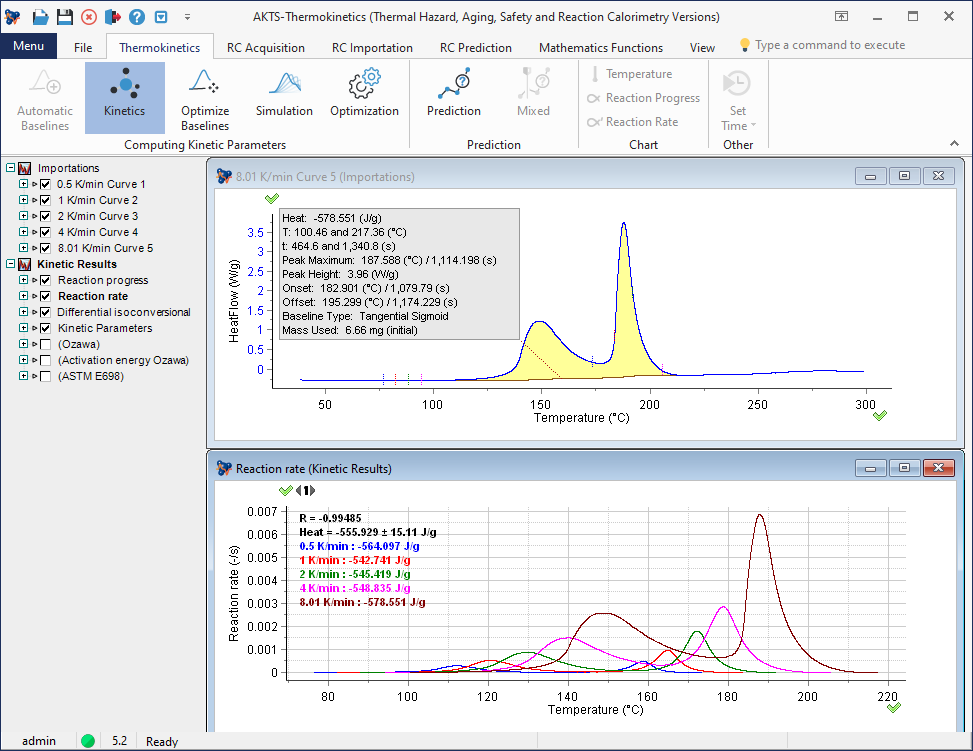Viewport: 973px width, 751px height.
Task: Collapse the ribbon with the chevron arrow
Action: click(953, 143)
